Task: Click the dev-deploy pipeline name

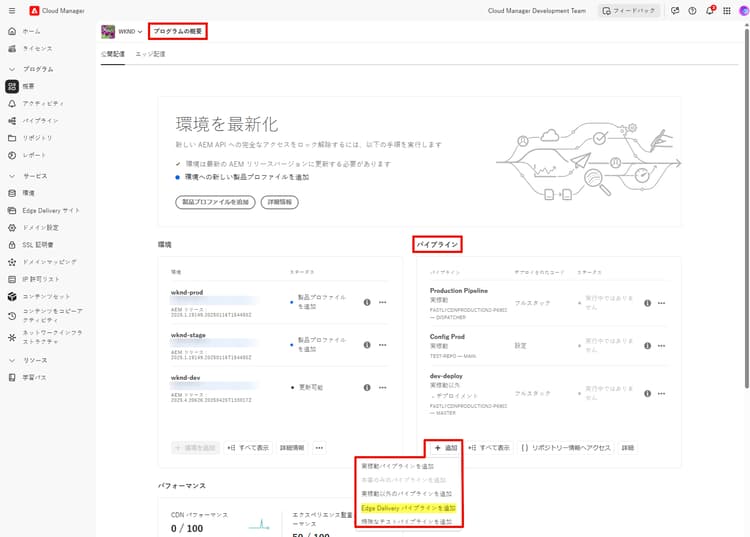Action: [x=446, y=376]
